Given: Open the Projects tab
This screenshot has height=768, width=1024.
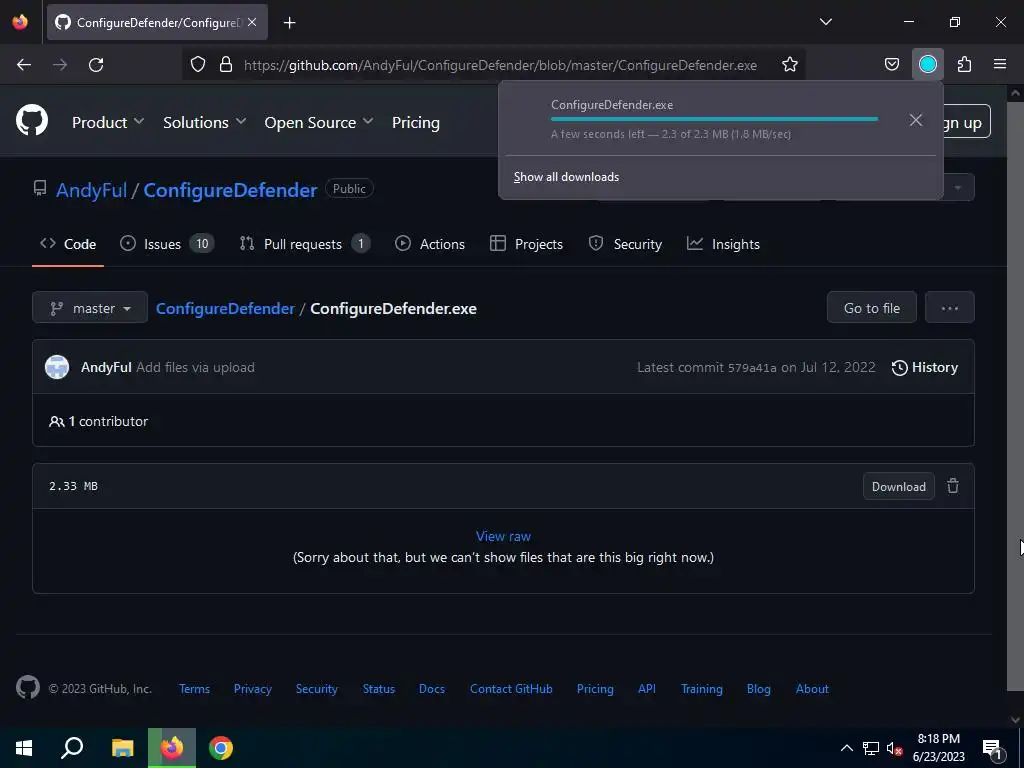Looking at the screenshot, I should coord(526,244).
